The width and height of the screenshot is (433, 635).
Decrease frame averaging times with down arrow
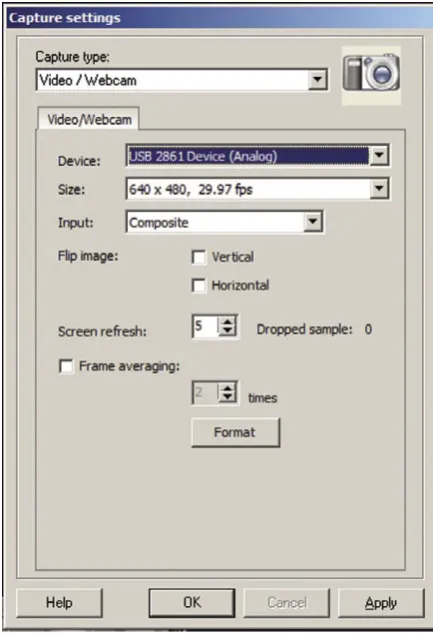pos(228,397)
